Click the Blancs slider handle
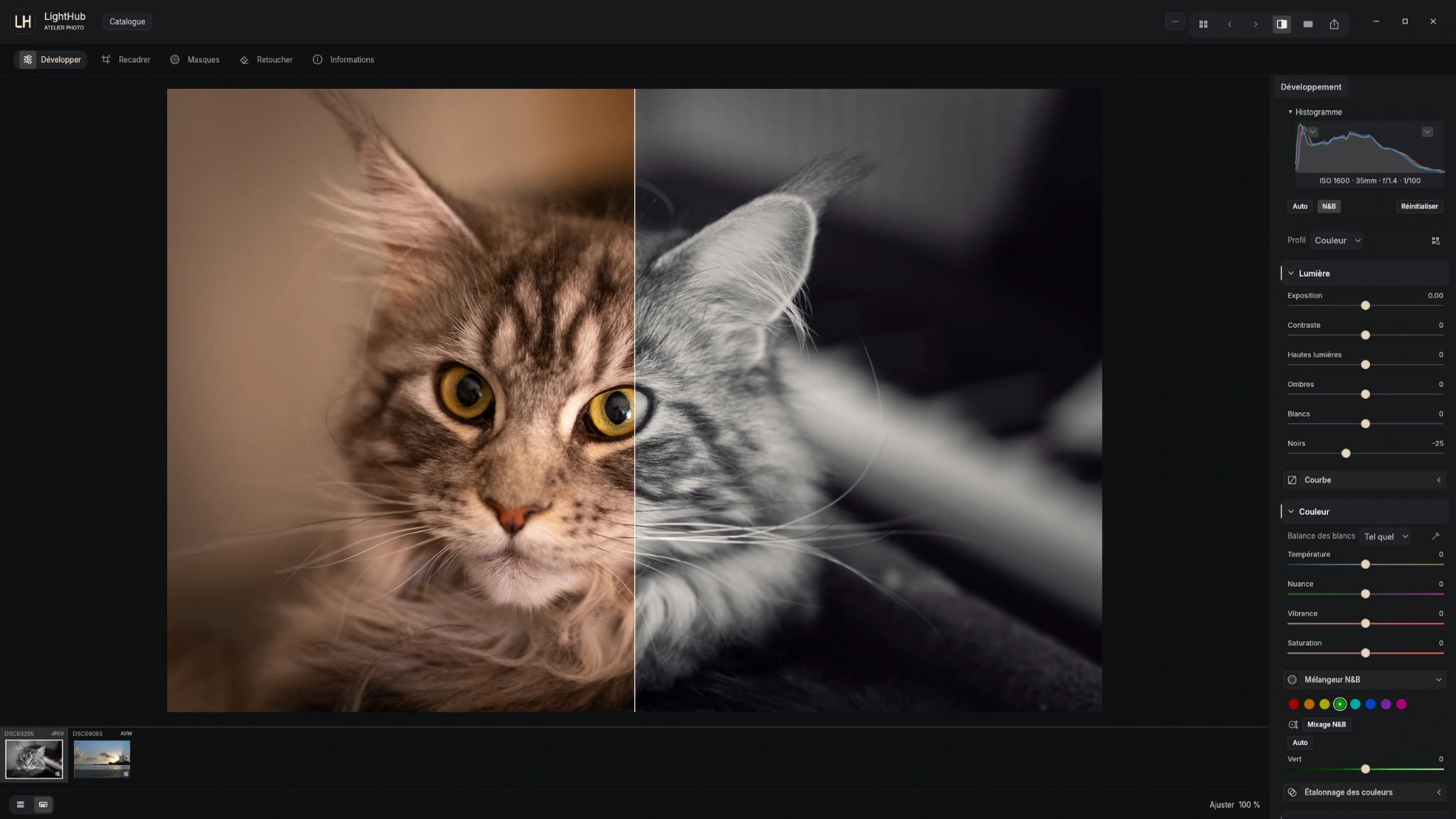 click(1365, 424)
